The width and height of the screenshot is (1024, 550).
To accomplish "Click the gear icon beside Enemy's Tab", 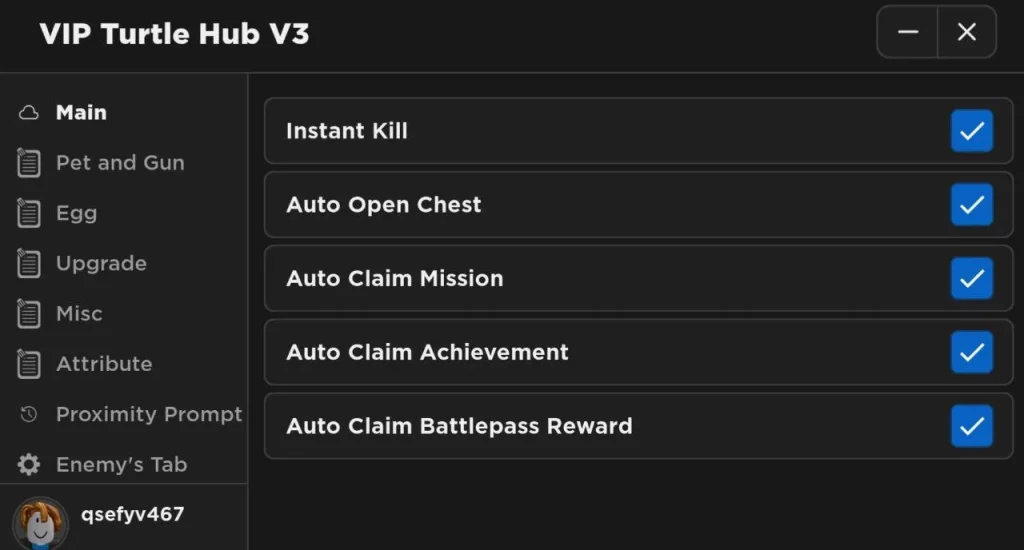I will coord(29,465).
